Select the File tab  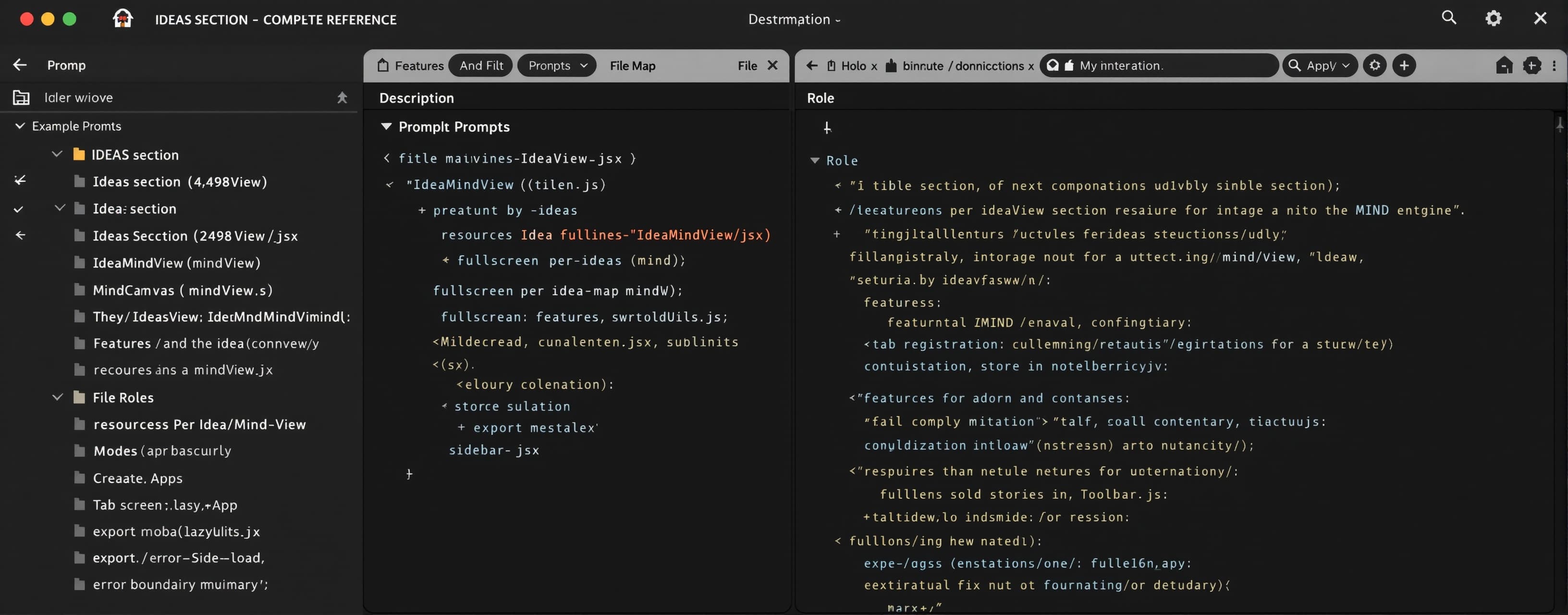(747, 65)
